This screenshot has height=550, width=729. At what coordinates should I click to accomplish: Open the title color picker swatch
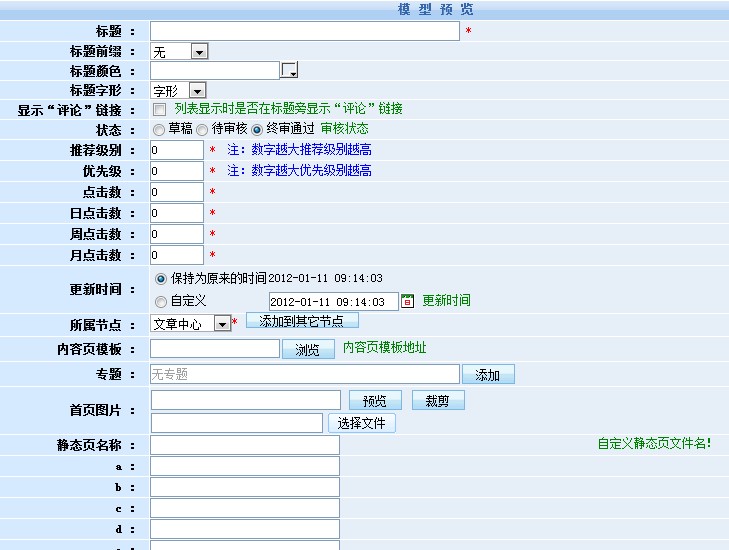coord(290,70)
